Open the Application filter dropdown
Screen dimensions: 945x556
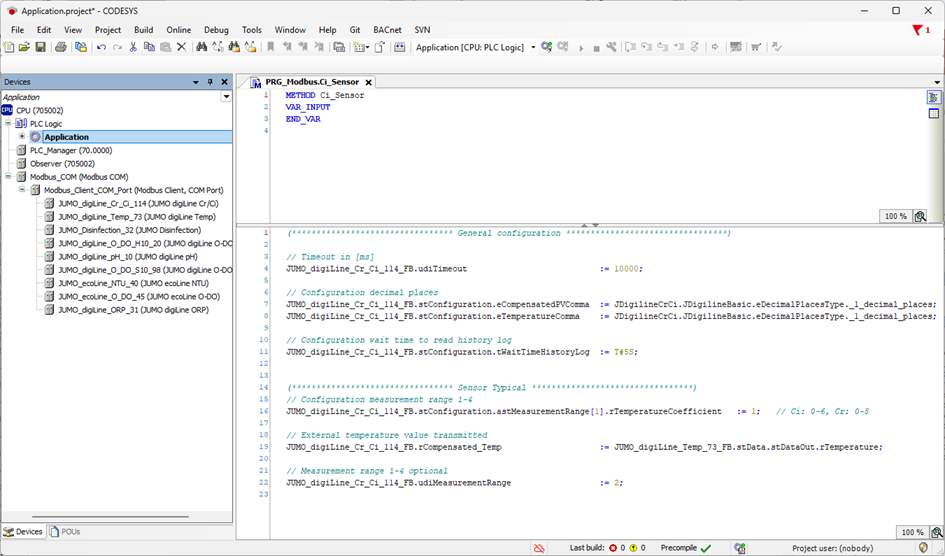(x=227, y=96)
